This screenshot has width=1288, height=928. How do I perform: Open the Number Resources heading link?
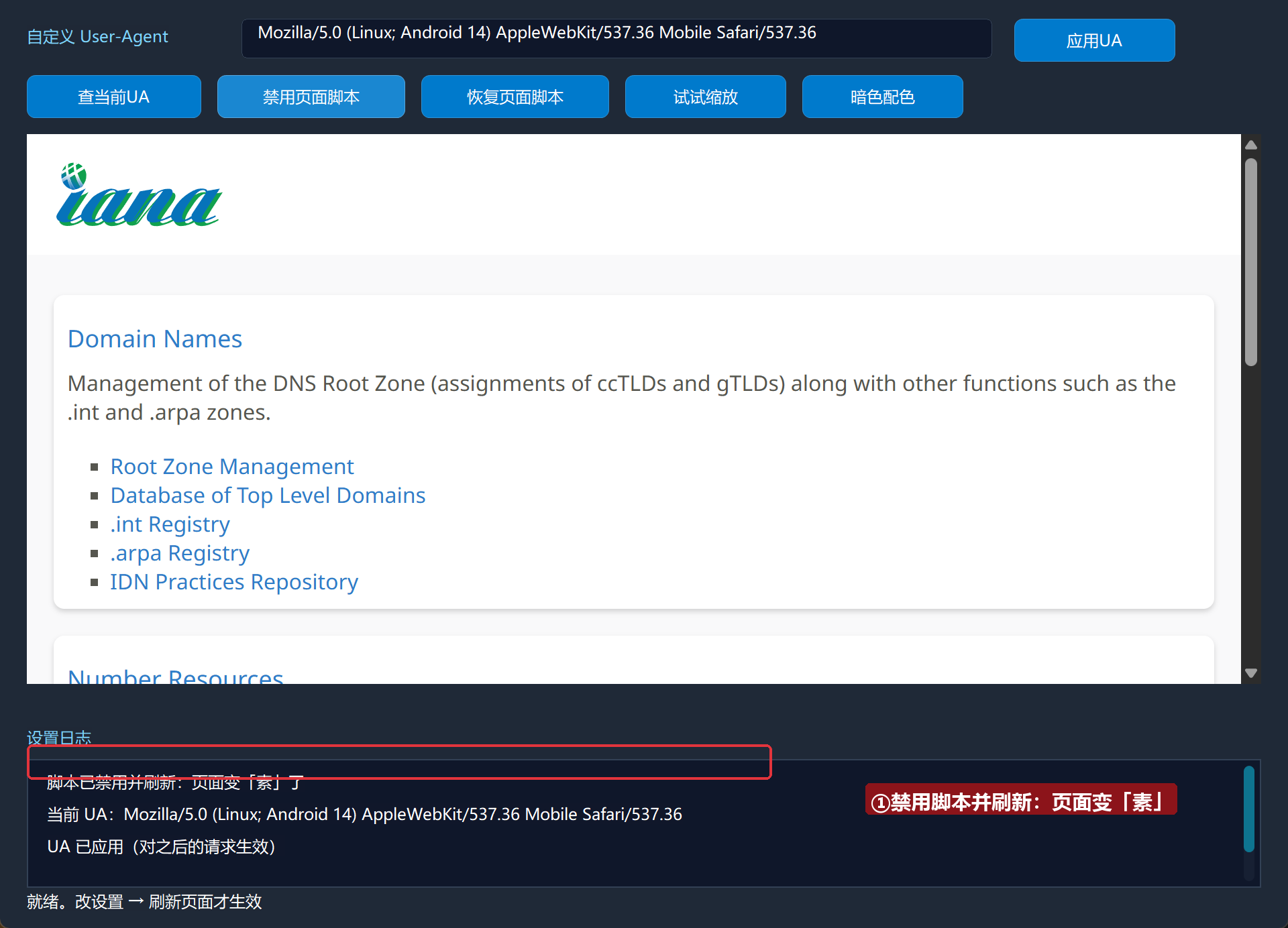click(x=176, y=676)
